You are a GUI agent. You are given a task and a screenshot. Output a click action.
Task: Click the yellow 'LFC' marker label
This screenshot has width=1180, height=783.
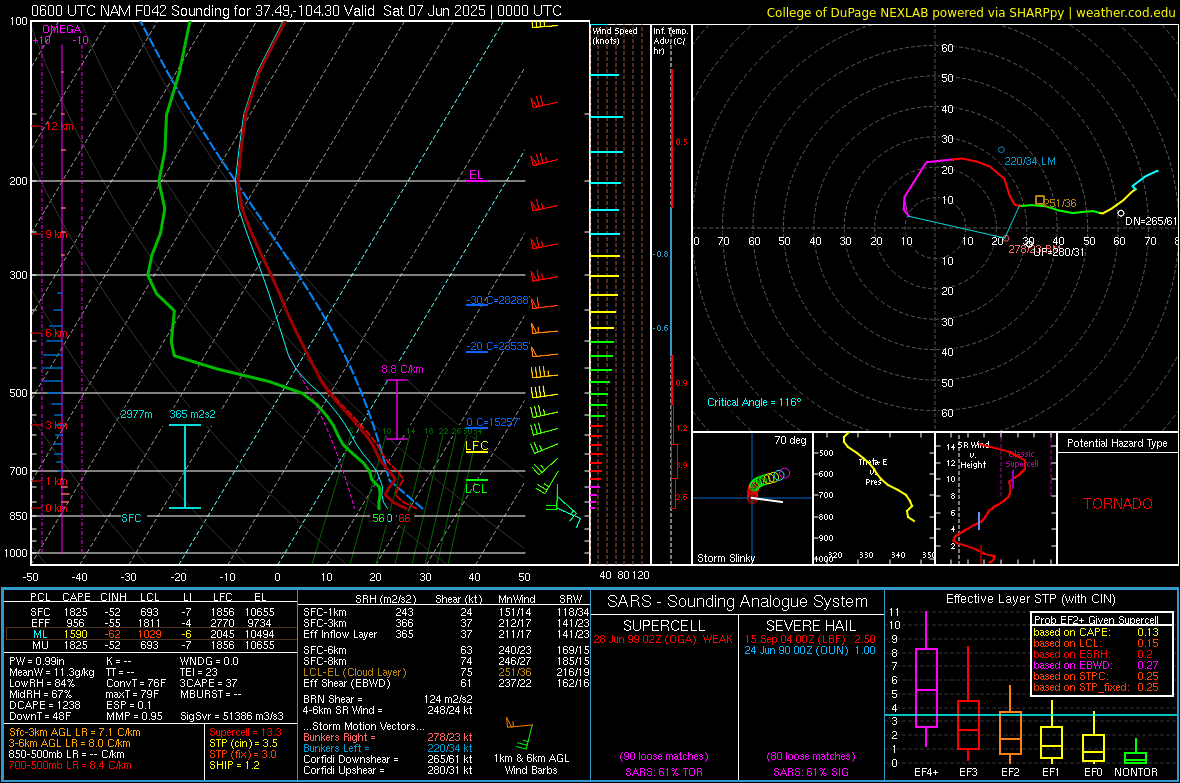click(477, 446)
